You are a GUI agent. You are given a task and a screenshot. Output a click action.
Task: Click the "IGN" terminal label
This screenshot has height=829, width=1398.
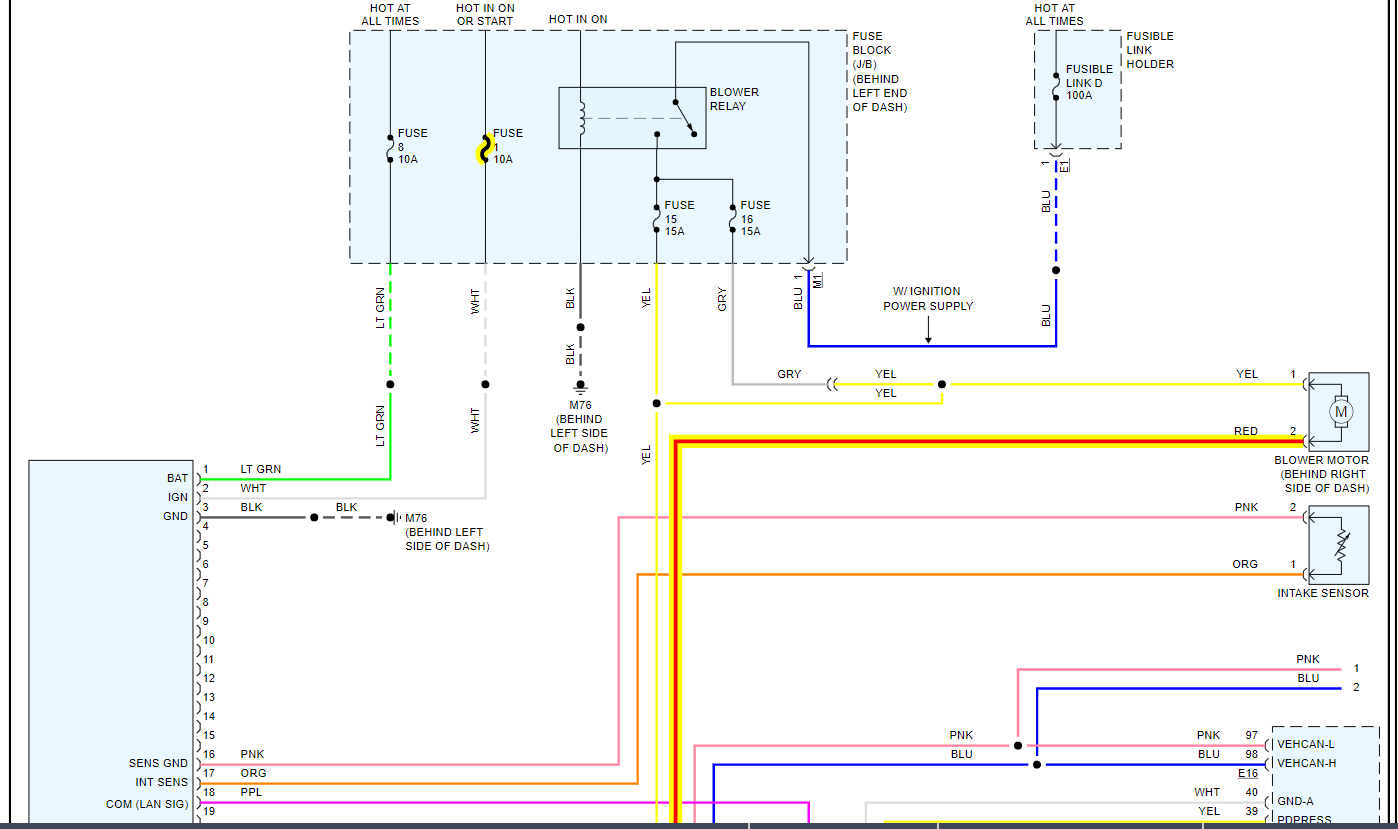(x=177, y=497)
